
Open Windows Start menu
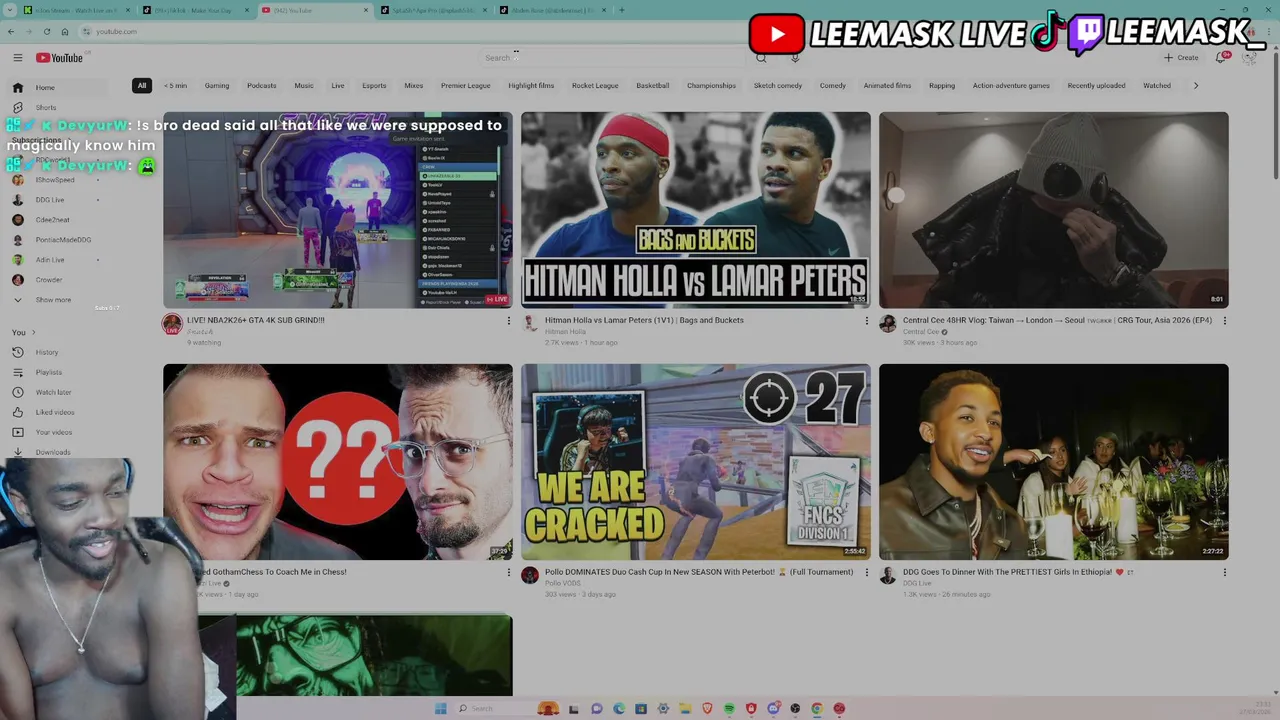[x=441, y=708]
